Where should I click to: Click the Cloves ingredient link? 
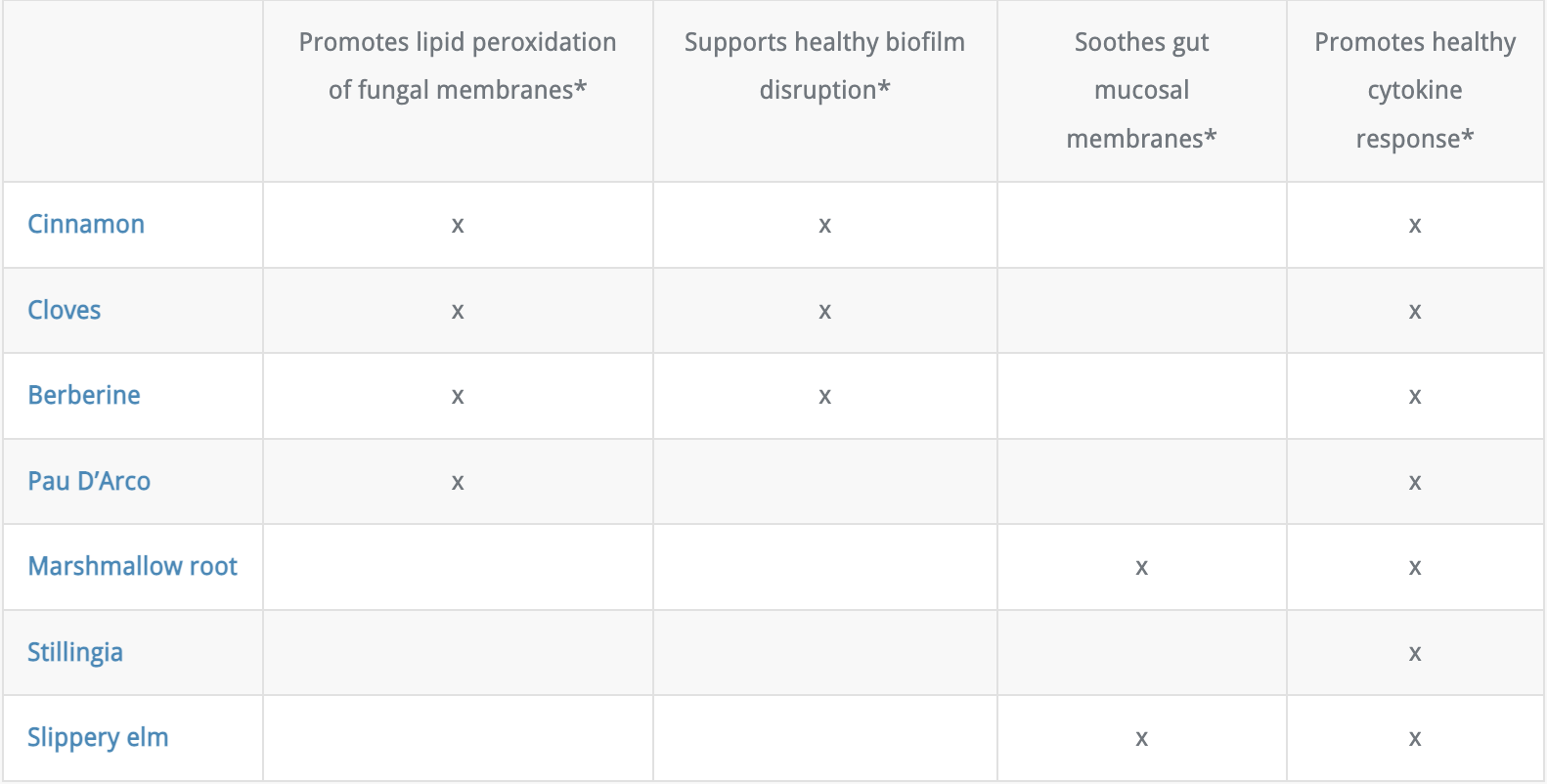(65, 310)
